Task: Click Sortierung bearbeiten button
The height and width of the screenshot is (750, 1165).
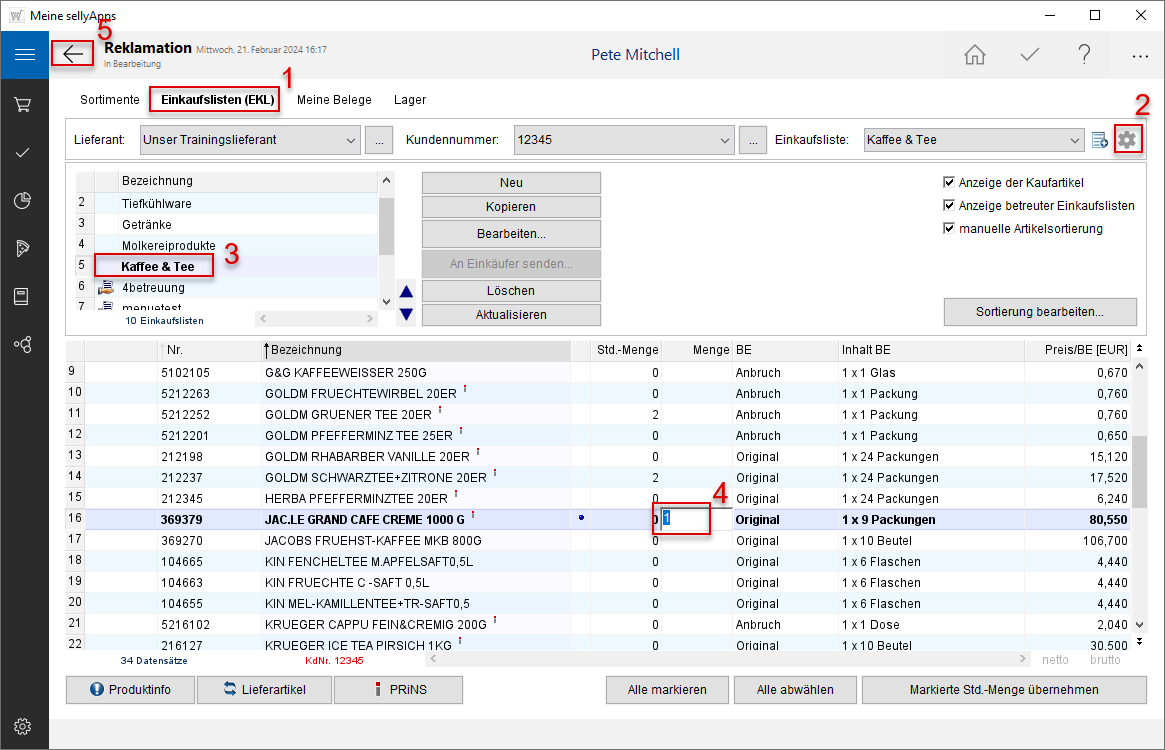Action: coord(1039,312)
